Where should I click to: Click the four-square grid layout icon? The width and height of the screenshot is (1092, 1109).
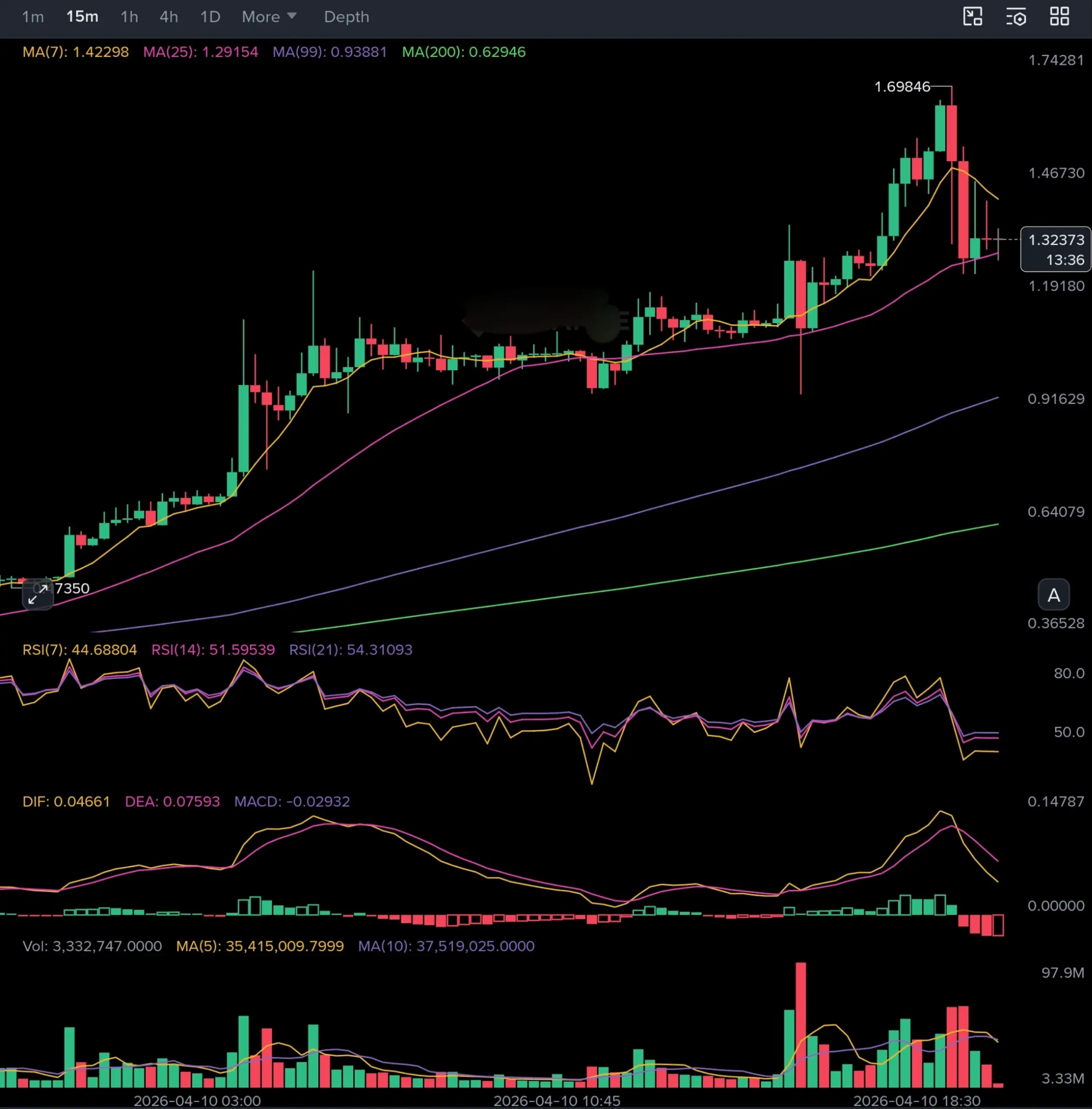coord(1059,16)
